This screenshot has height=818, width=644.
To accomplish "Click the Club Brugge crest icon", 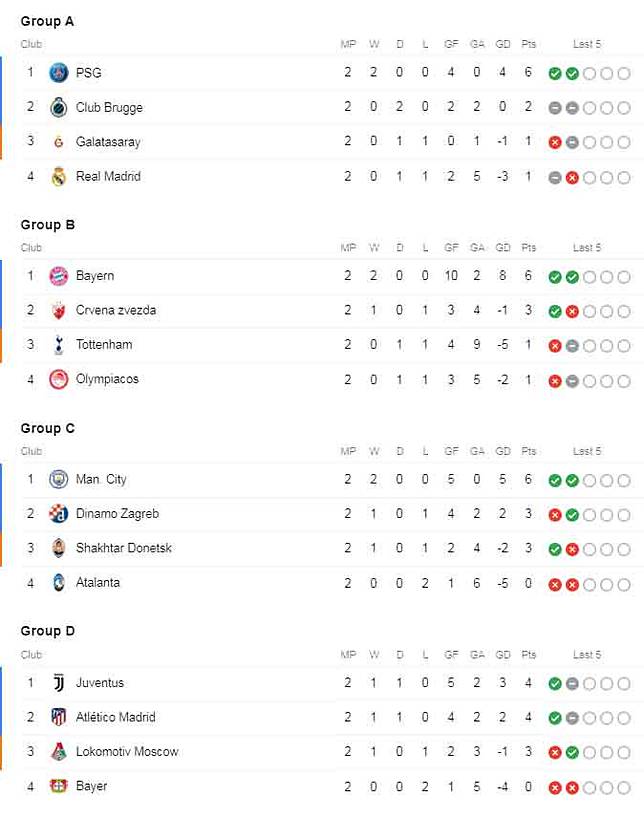I will pyautogui.click(x=58, y=107).
